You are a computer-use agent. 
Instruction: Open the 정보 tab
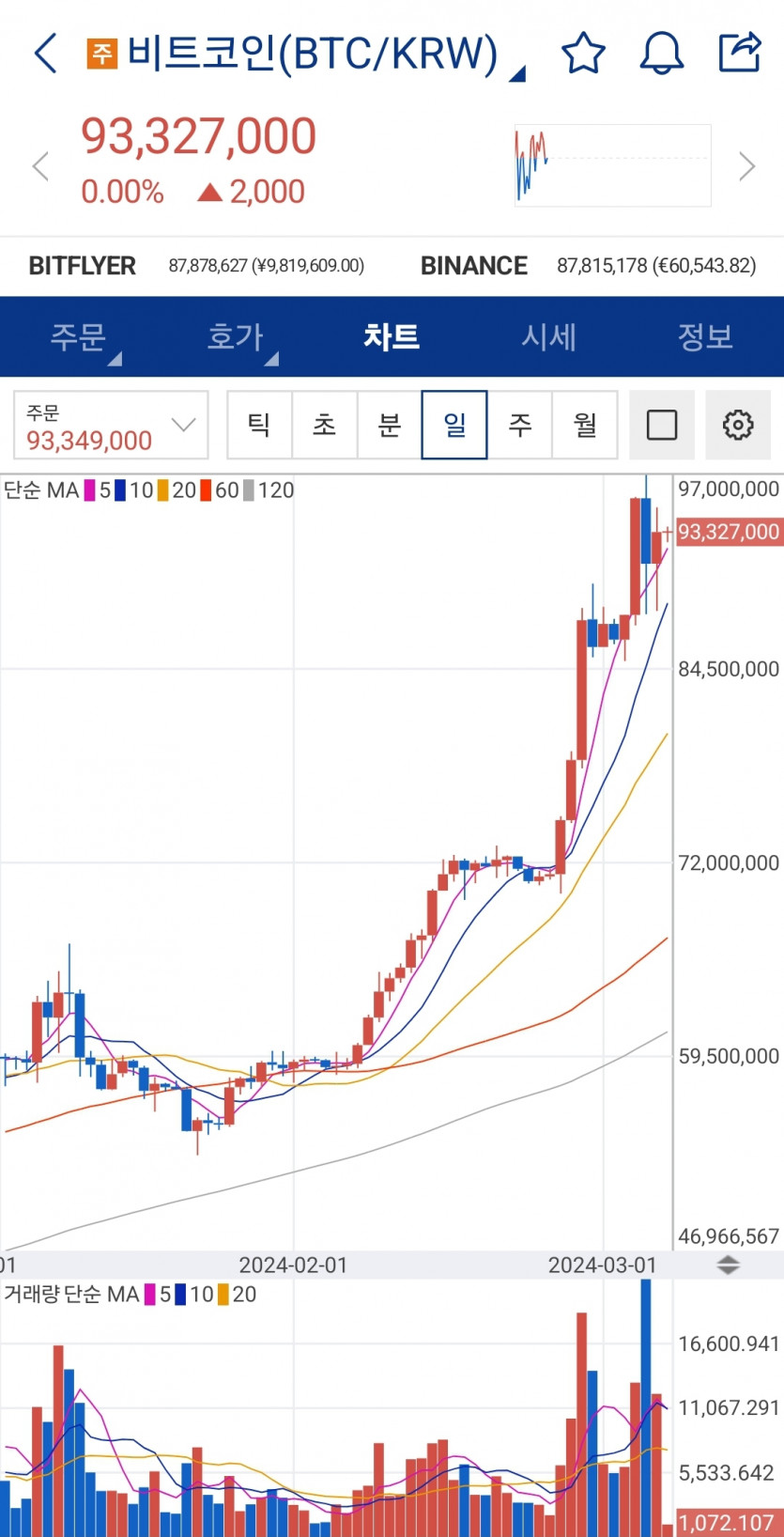(x=704, y=337)
